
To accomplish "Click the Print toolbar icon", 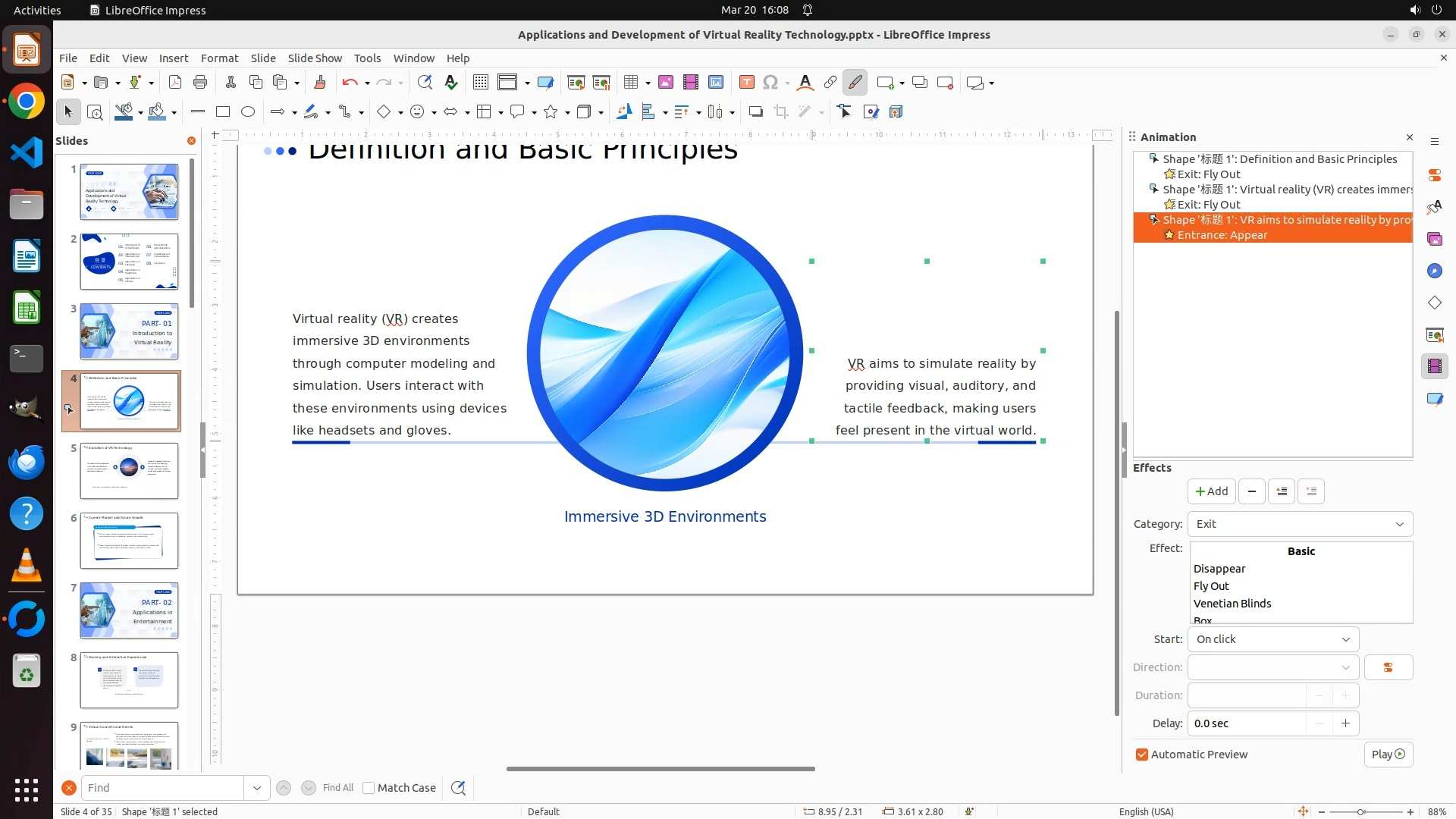I will point(200,83).
